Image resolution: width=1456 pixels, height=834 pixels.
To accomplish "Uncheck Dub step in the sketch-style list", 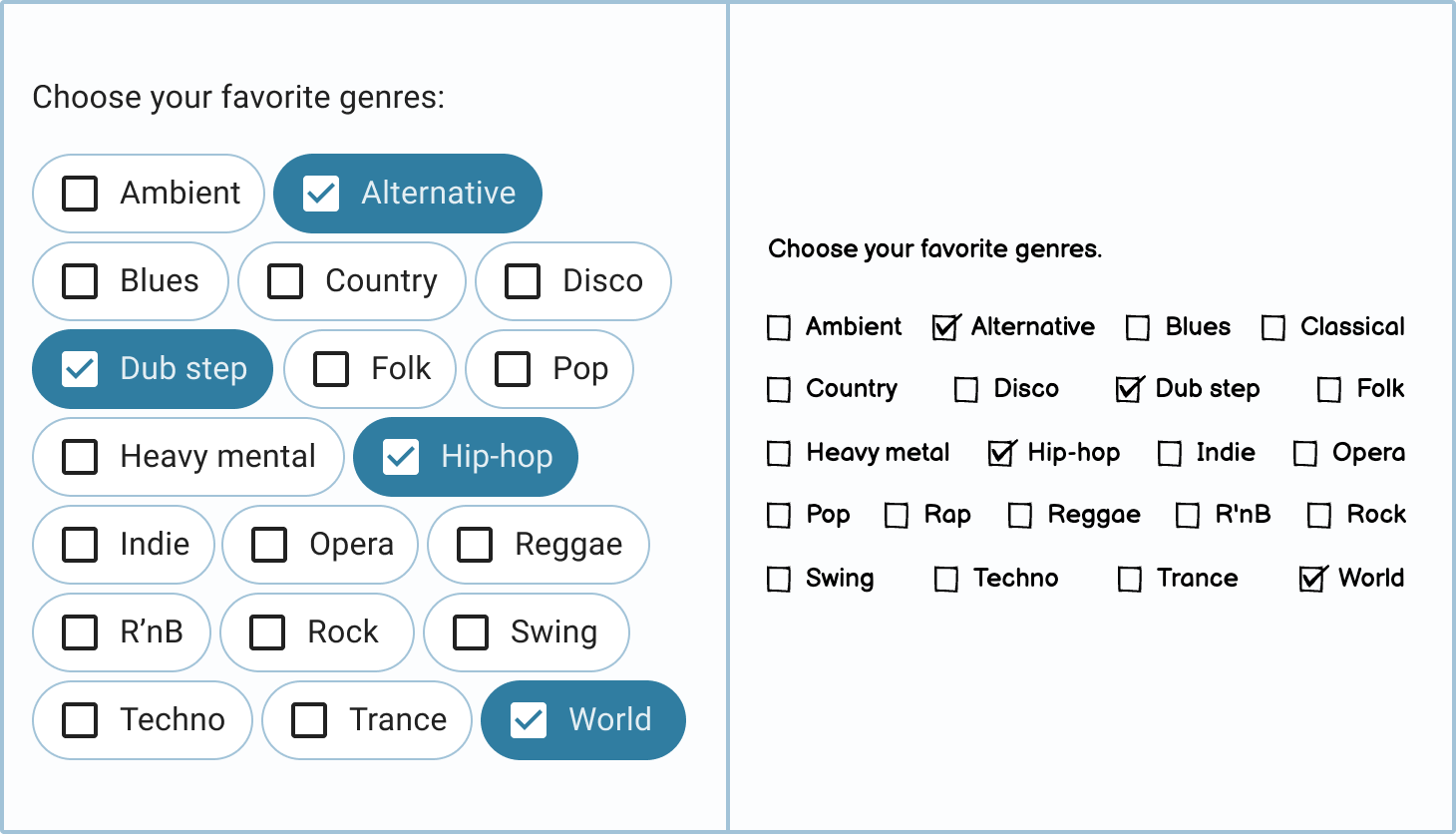I will pyautogui.click(x=1128, y=390).
